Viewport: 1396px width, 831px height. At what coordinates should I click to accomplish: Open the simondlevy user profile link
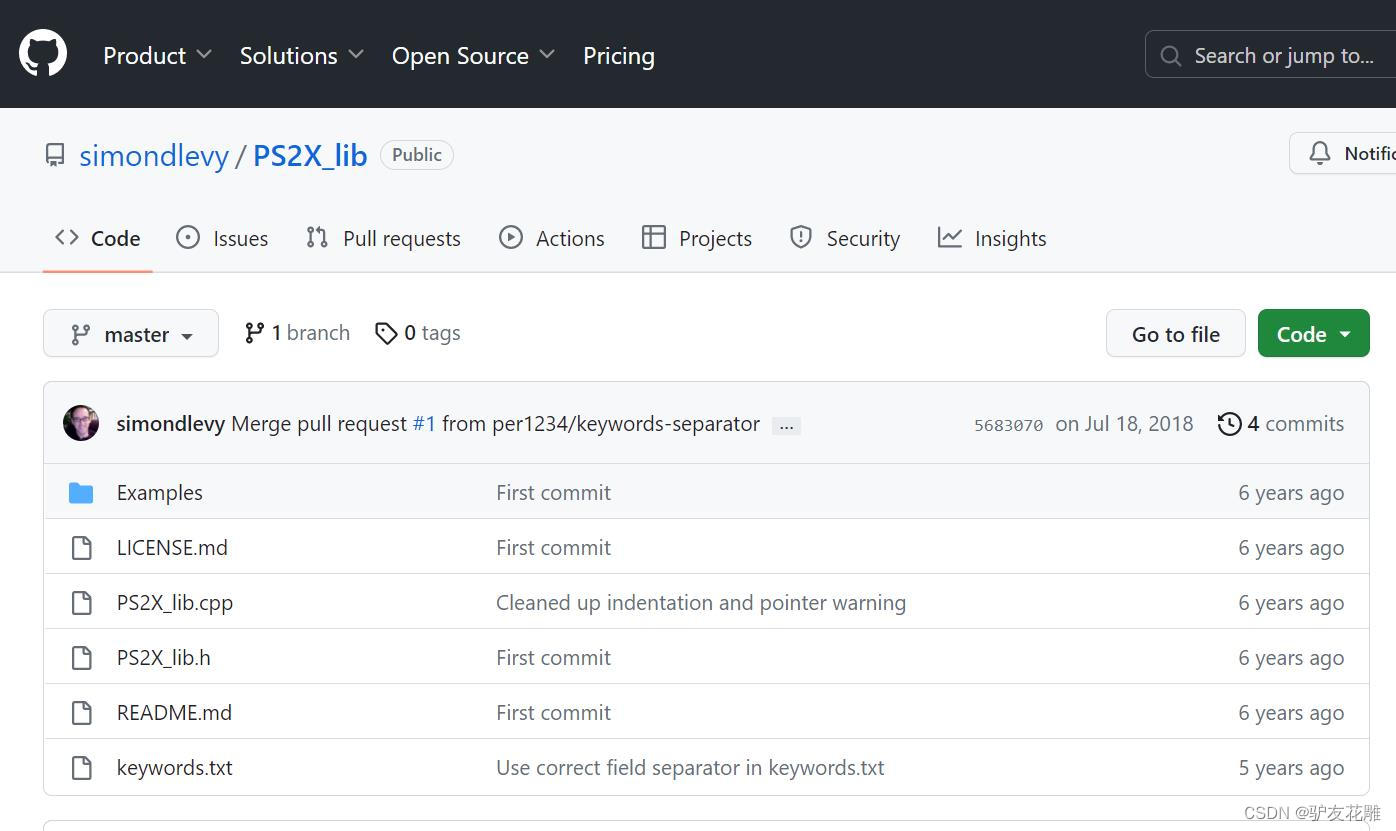pyautogui.click(x=154, y=156)
